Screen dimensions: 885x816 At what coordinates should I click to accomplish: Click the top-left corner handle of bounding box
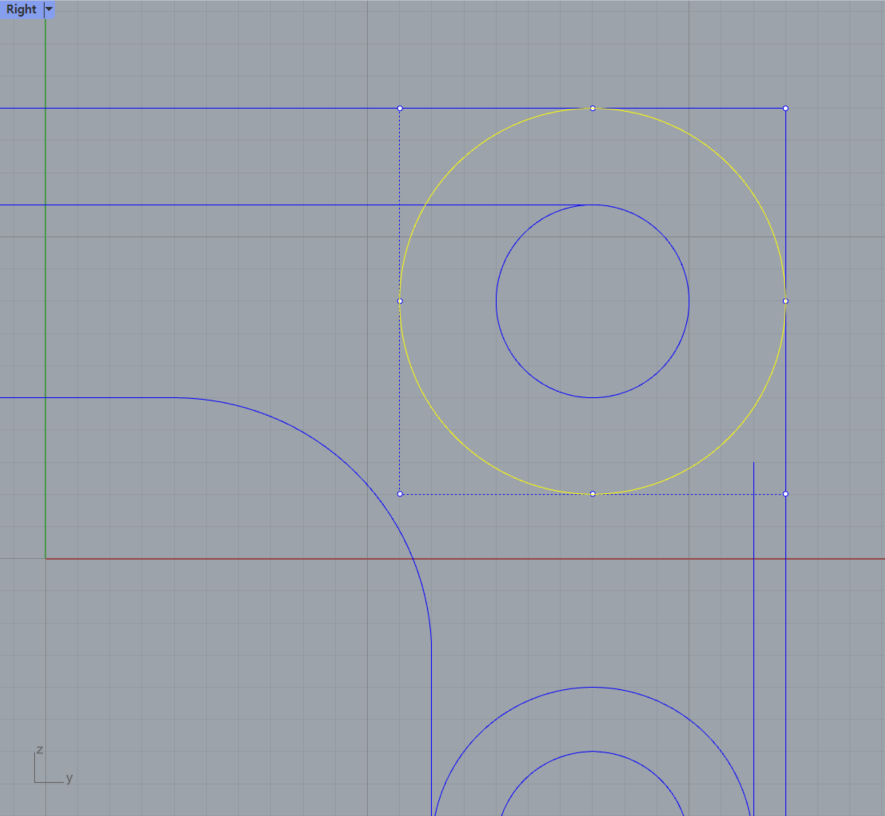400,108
